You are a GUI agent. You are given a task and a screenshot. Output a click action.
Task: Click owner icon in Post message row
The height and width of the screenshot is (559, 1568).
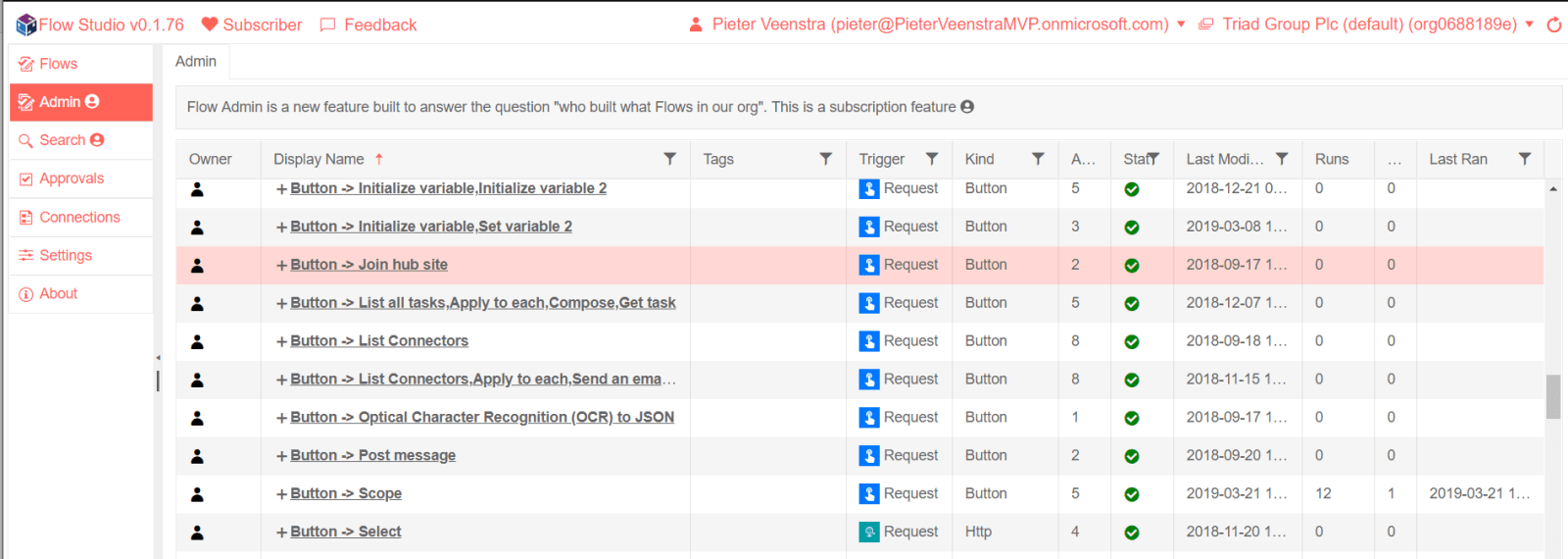197,456
